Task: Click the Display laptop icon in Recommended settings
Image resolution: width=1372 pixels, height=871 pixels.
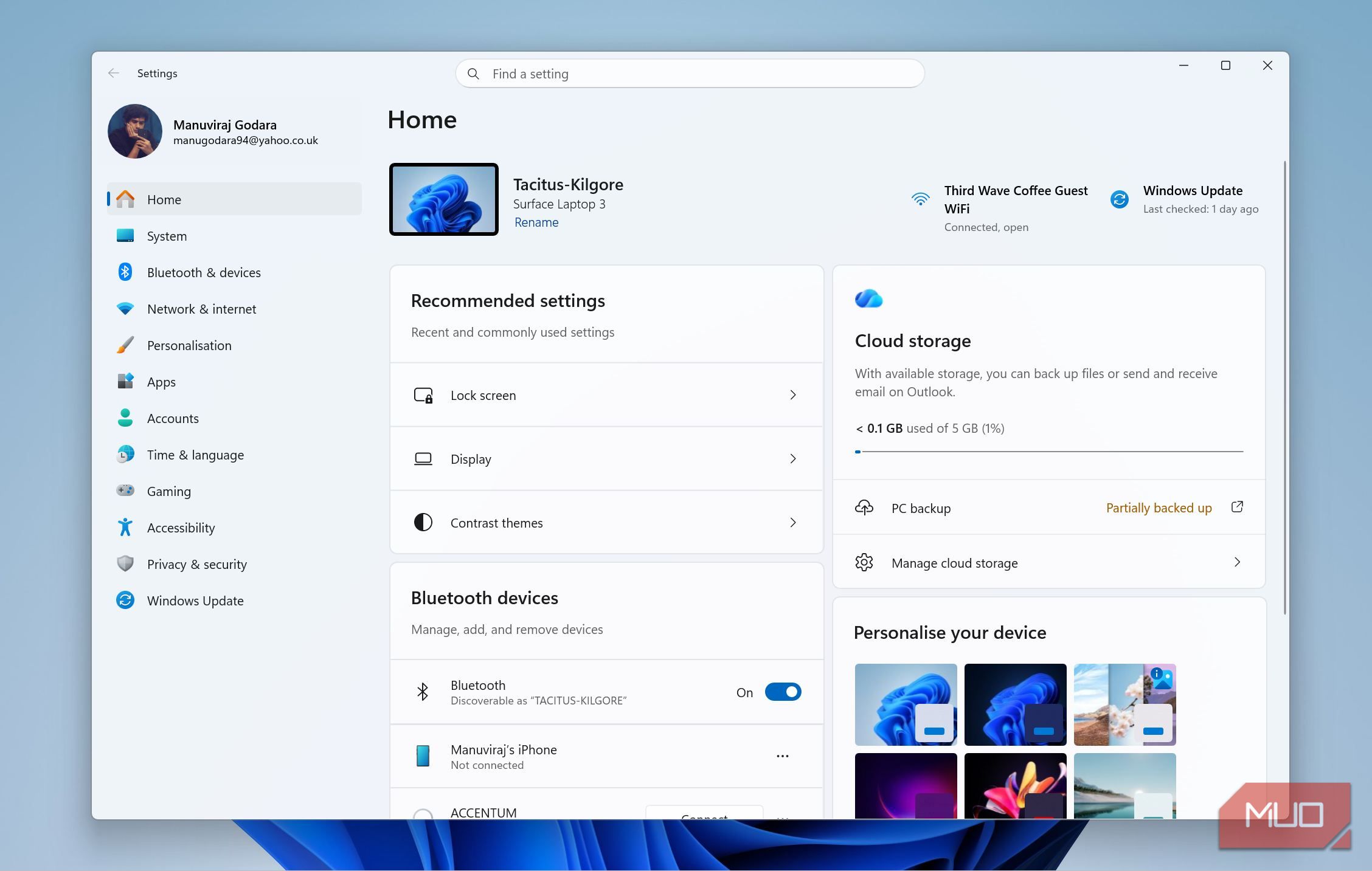Action: [423, 459]
